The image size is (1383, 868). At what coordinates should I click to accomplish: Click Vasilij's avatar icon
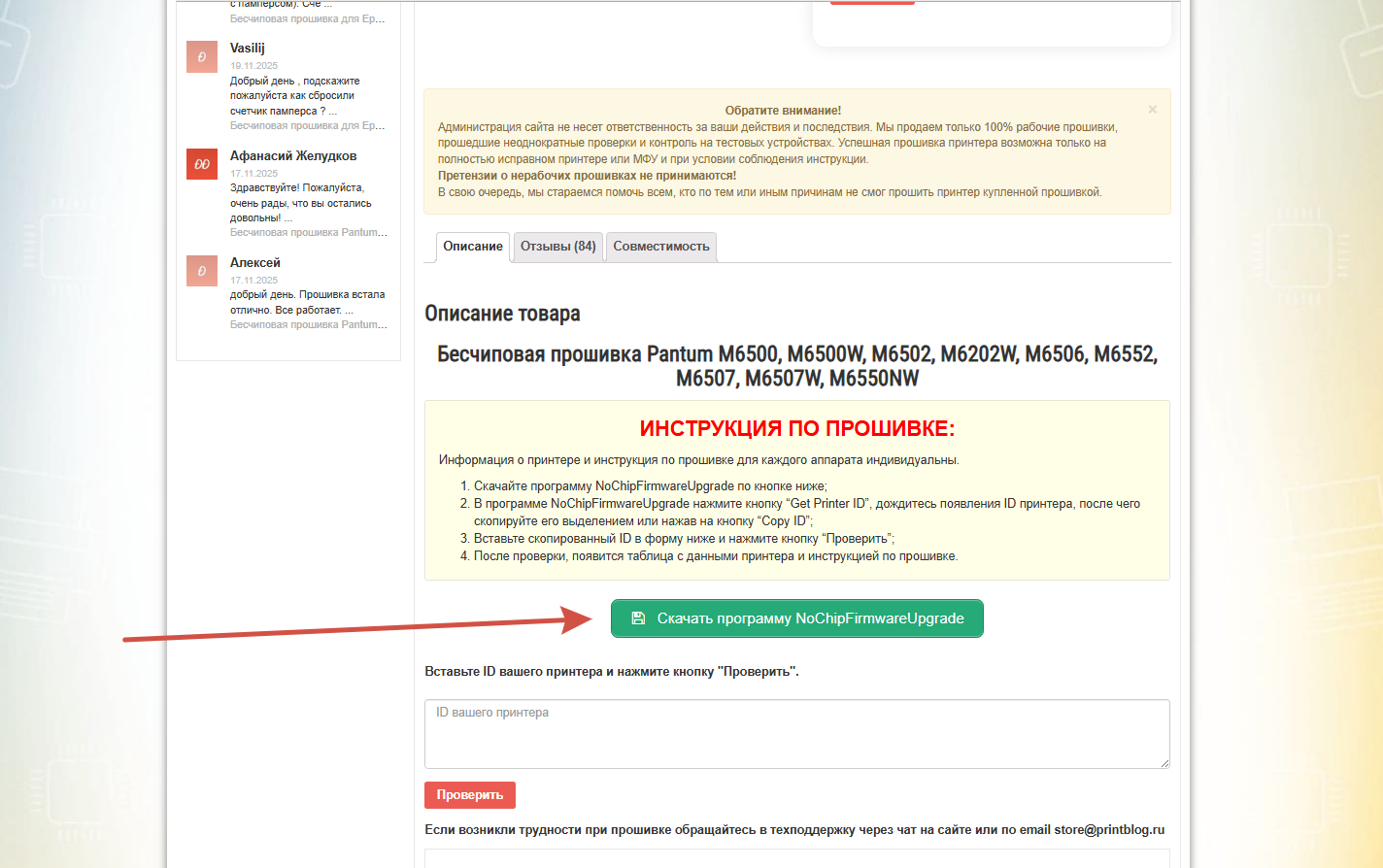tap(202, 57)
